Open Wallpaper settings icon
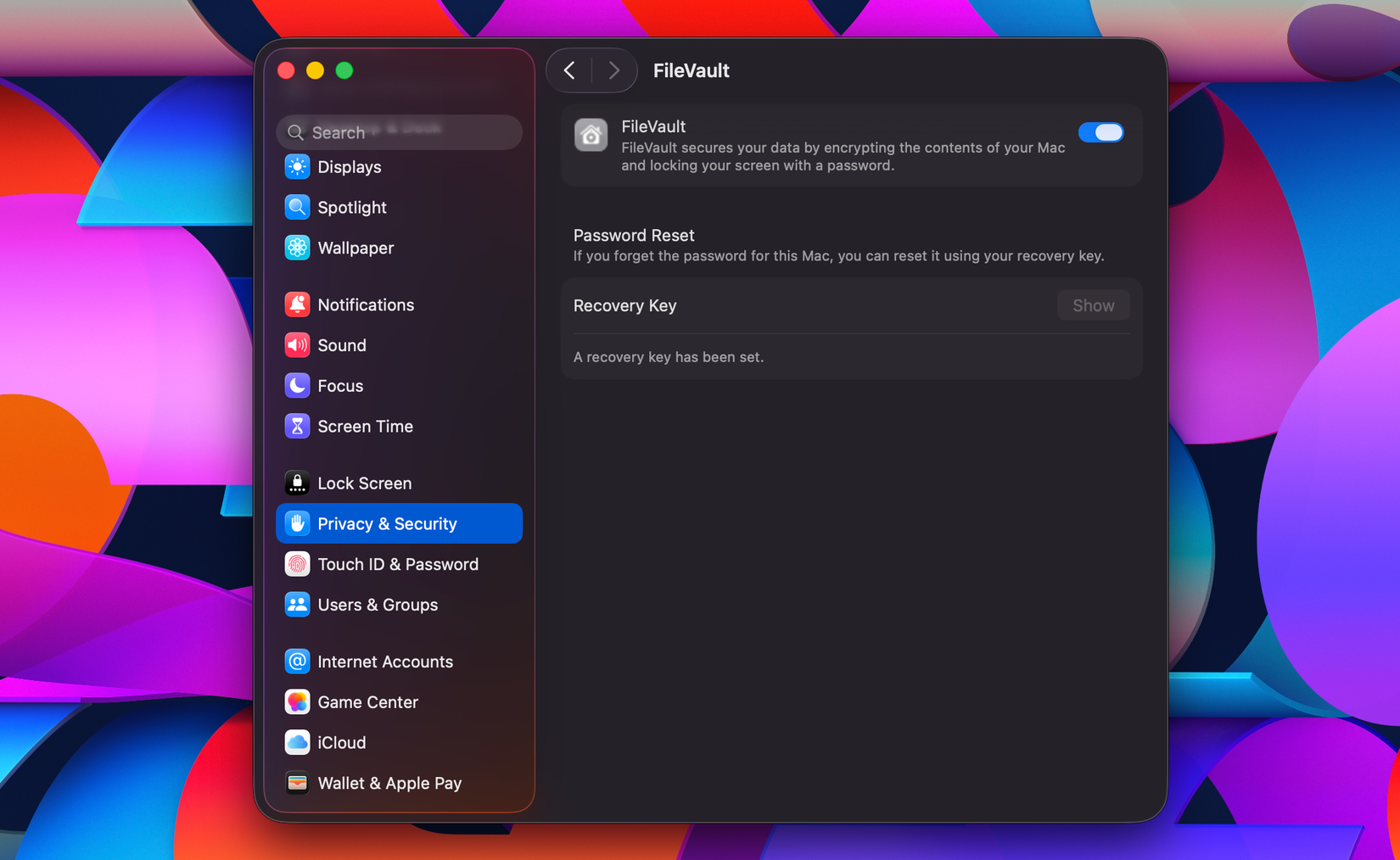The height and width of the screenshot is (860, 1400). tap(297, 248)
